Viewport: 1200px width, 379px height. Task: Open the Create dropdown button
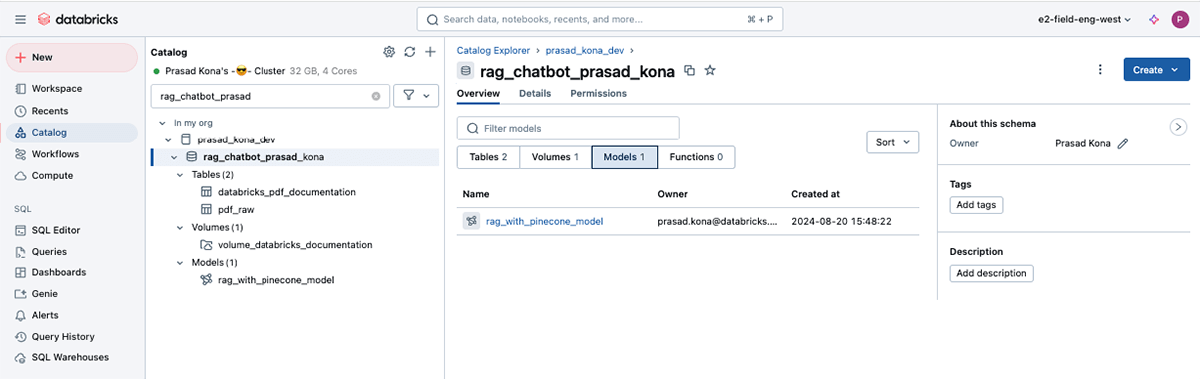tap(1155, 69)
